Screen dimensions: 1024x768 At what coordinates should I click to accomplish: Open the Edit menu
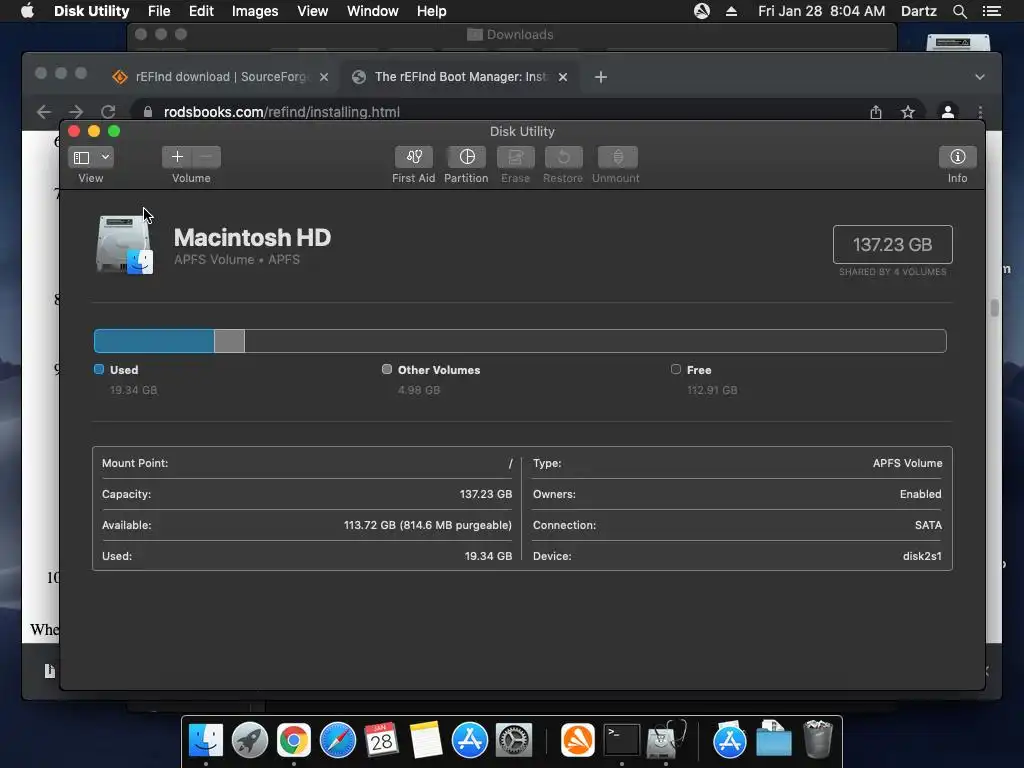click(x=201, y=11)
